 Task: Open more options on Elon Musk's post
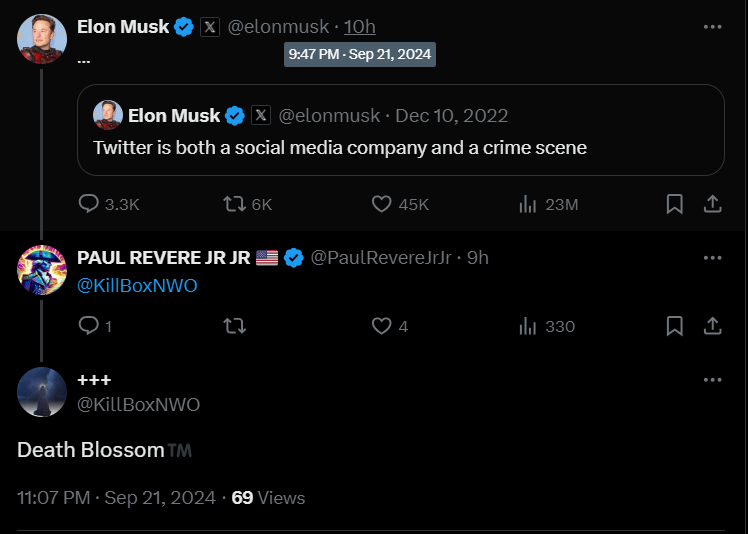pos(712,27)
